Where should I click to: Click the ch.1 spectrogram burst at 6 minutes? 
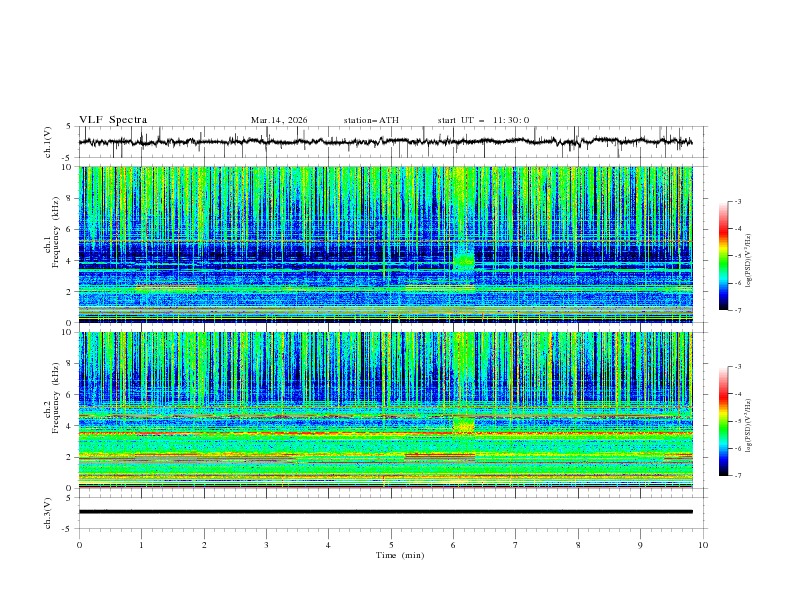point(464,263)
